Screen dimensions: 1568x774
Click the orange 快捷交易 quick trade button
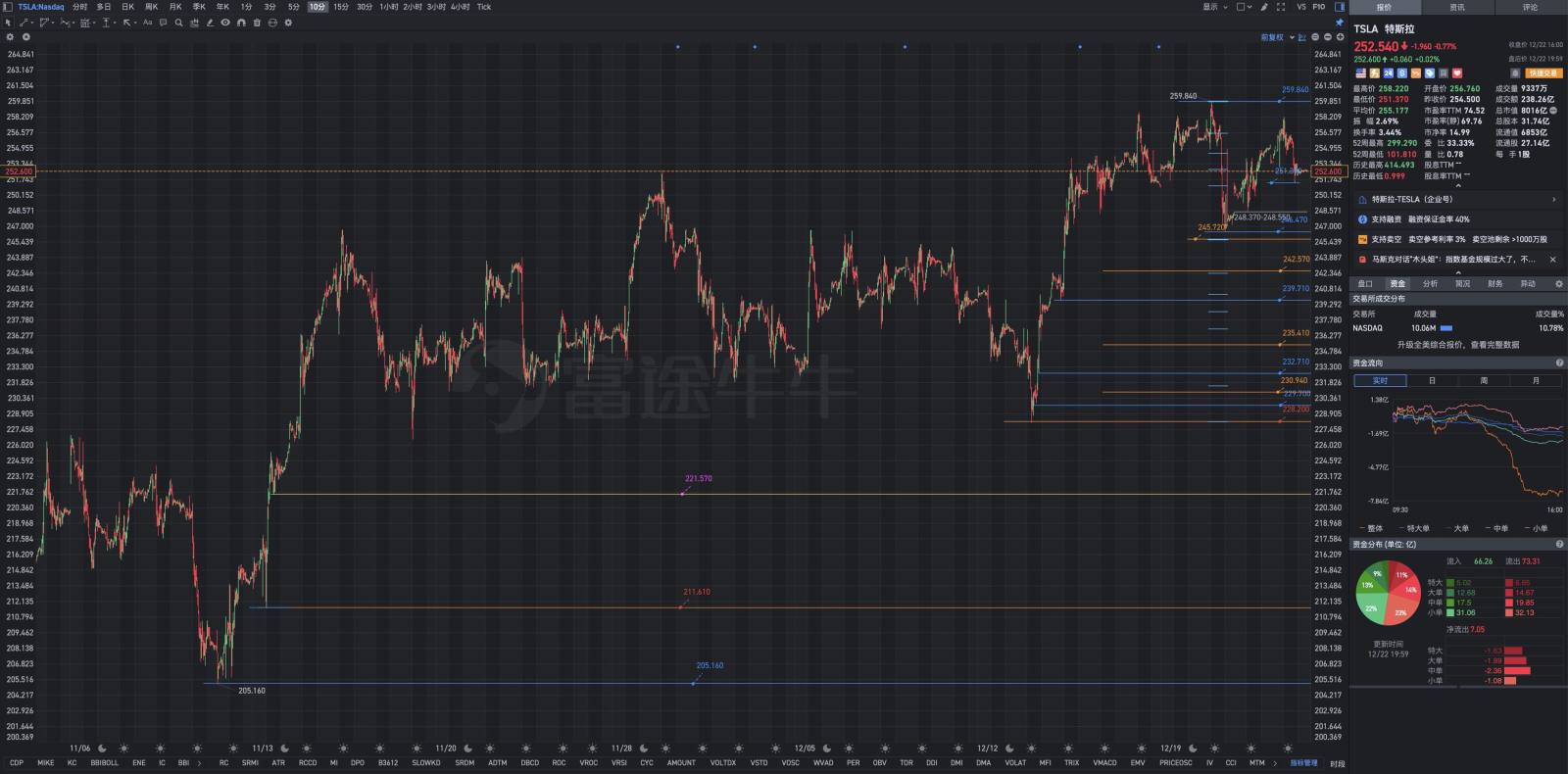click(1543, 73)
